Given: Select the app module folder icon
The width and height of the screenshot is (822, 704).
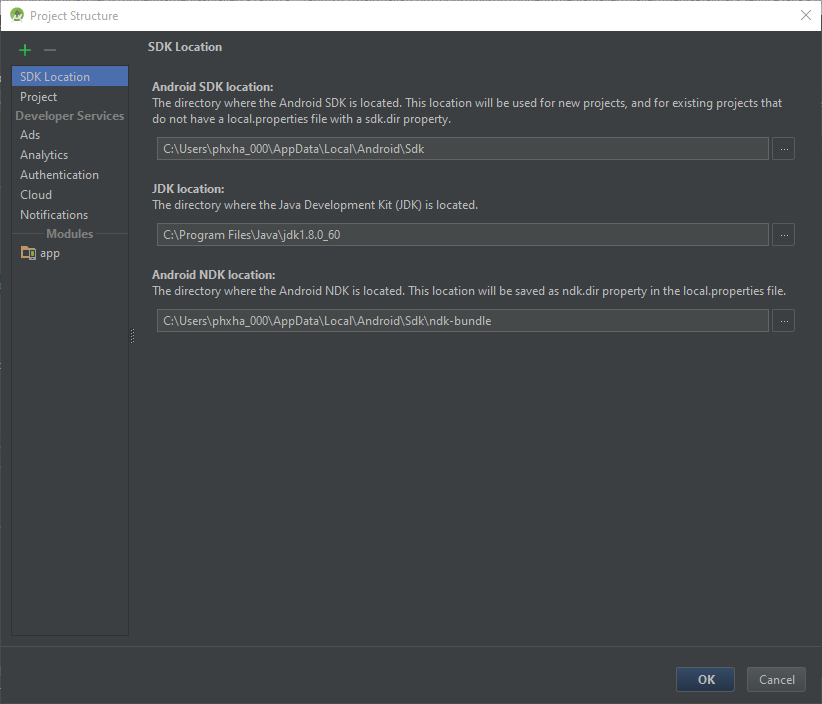Looking at the screenshot, I should (28, 253).
